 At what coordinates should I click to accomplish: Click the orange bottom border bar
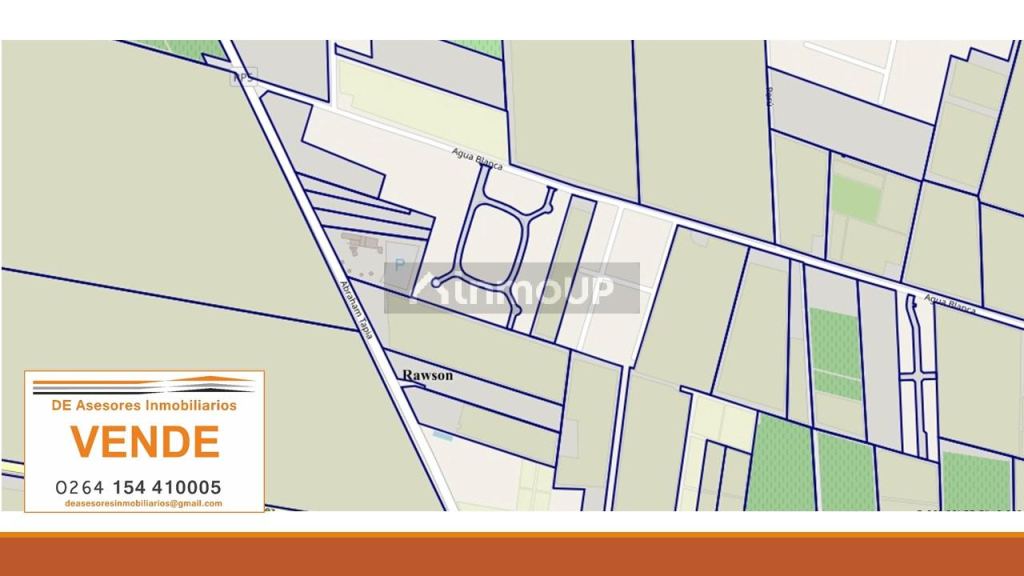[512, 556]
